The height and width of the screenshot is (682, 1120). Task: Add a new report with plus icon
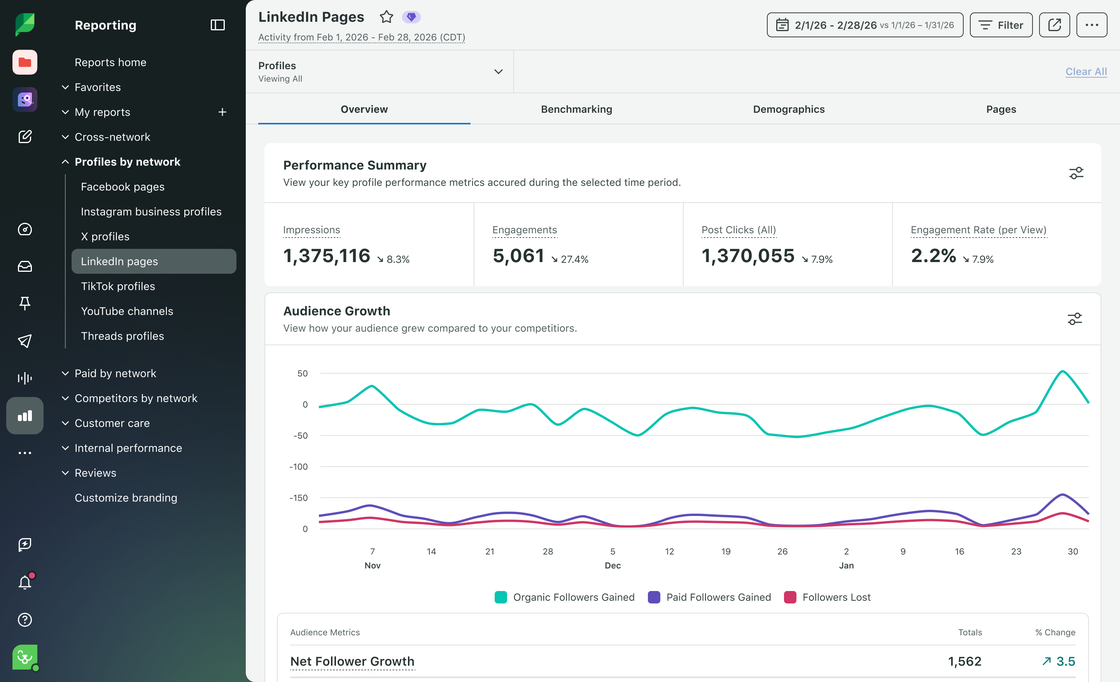(222, 112)
